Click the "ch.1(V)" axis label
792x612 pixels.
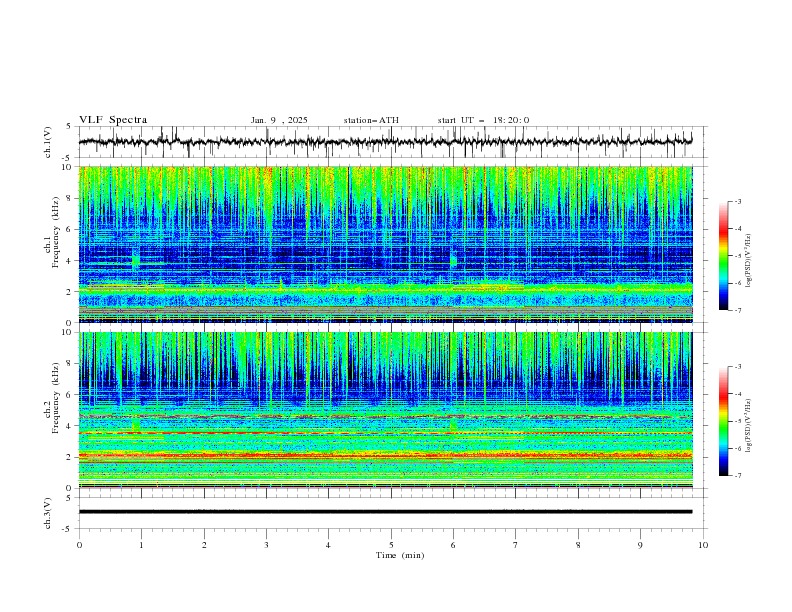click(x=48, y=142)
